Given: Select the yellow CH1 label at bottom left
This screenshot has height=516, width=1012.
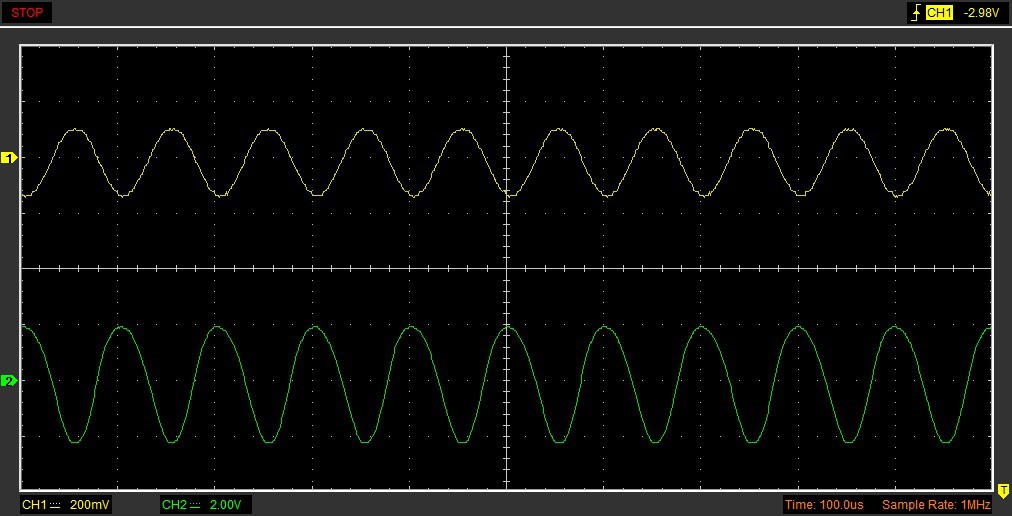Looking at the screenshot, I should tap(35, 505).
